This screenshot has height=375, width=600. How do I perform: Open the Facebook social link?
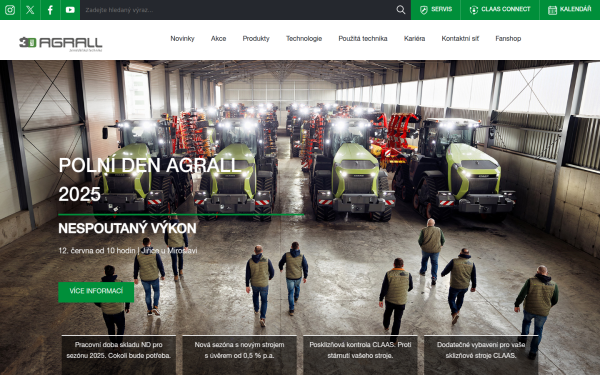[50, 10]
